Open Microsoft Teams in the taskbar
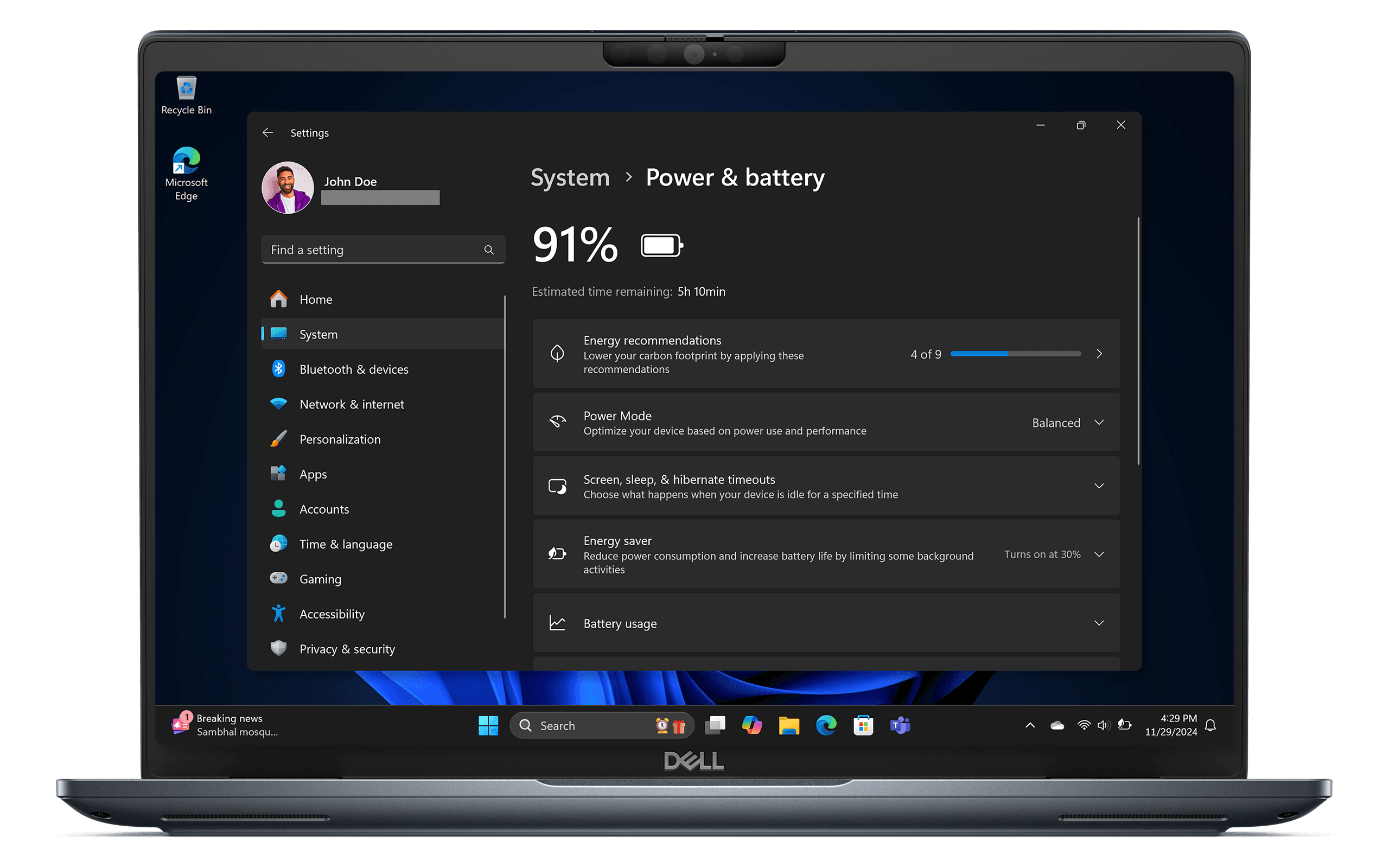This screenshot has width=1389, height=868. tap(900, 726)
